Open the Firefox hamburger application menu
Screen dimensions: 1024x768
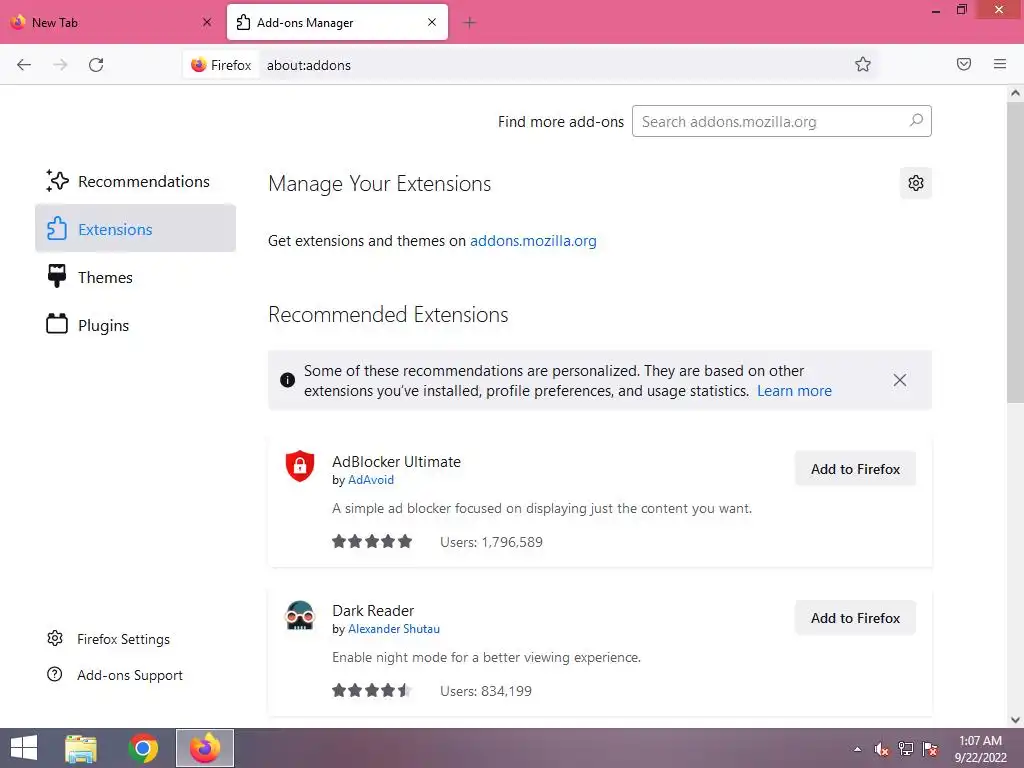tap(1000, 64)
